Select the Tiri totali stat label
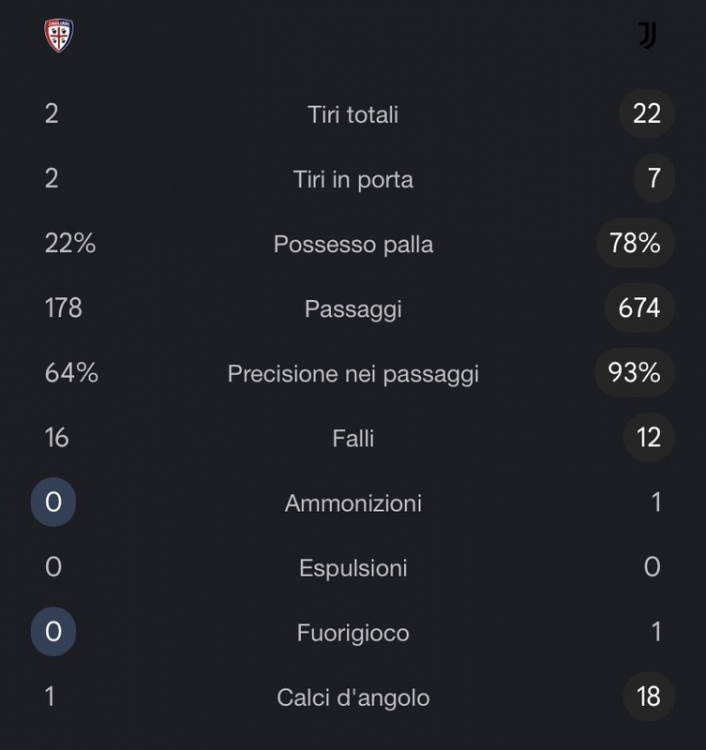This screenshot has height=750, width=706. (x=353, y=114)
